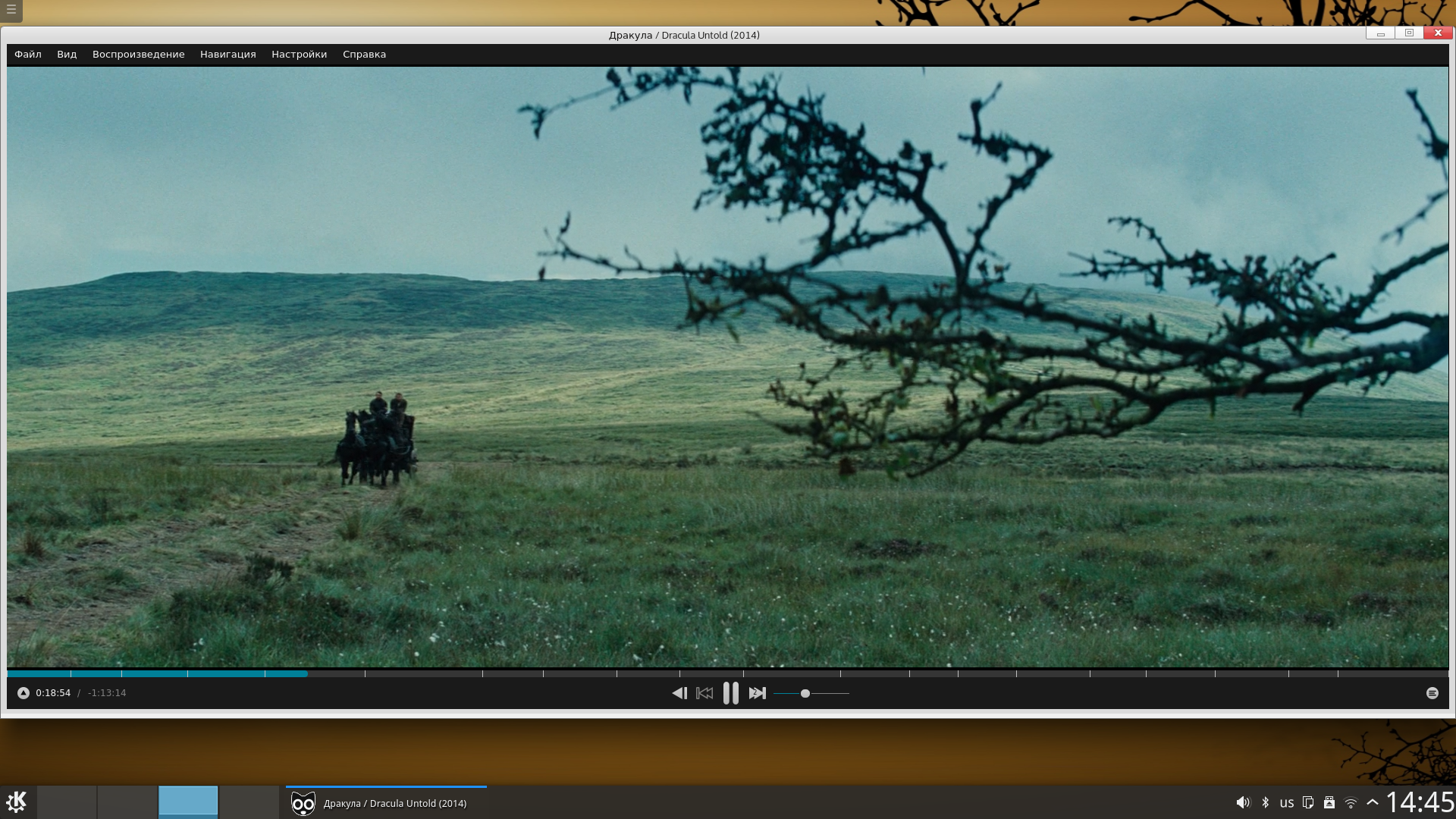Screen dimensions: 1456x819
Task: Click the Дракула taskbar window button
Action: tap(386, 803)
